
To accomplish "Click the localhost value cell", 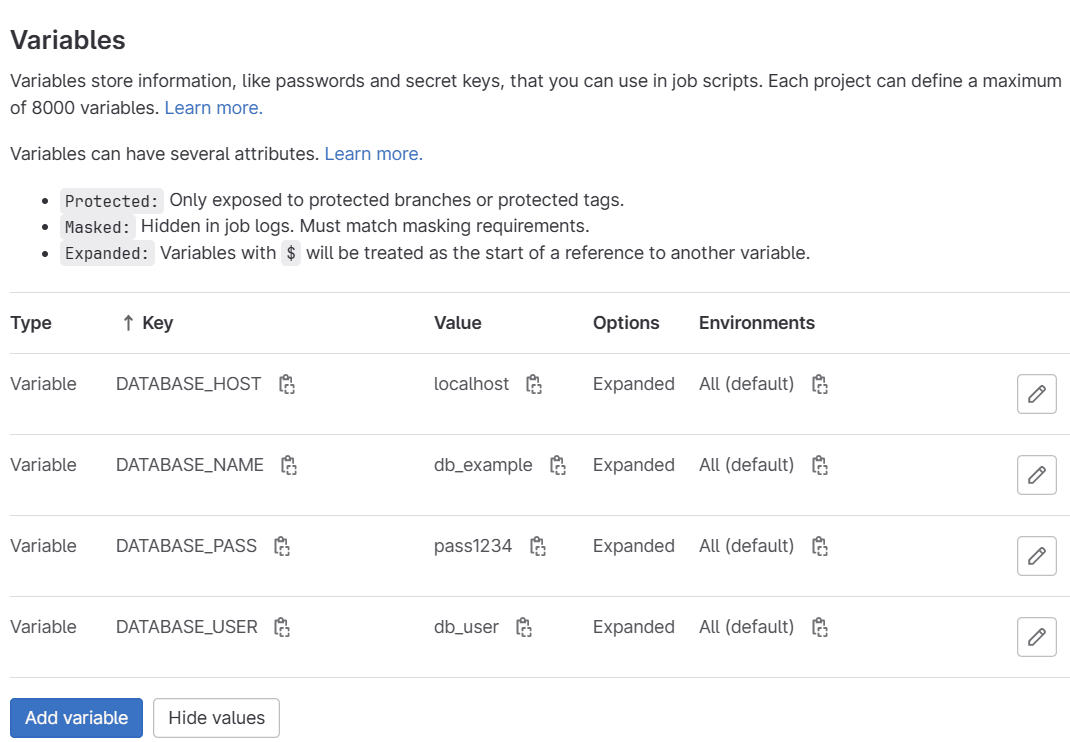I will tap(472, 384).
